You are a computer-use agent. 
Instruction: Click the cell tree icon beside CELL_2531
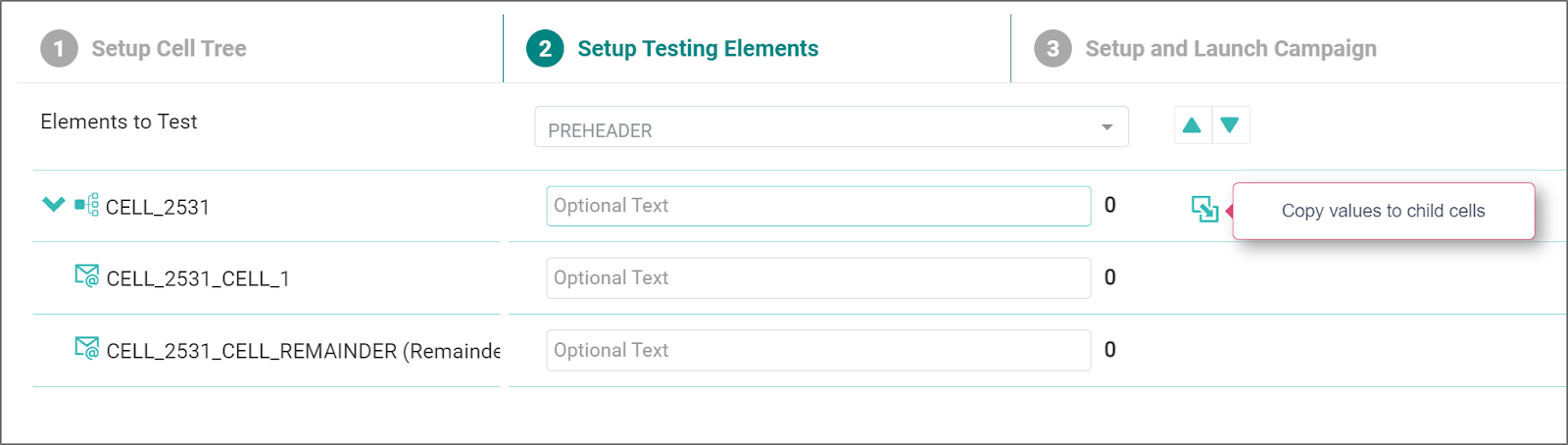[x=87, y=205]
